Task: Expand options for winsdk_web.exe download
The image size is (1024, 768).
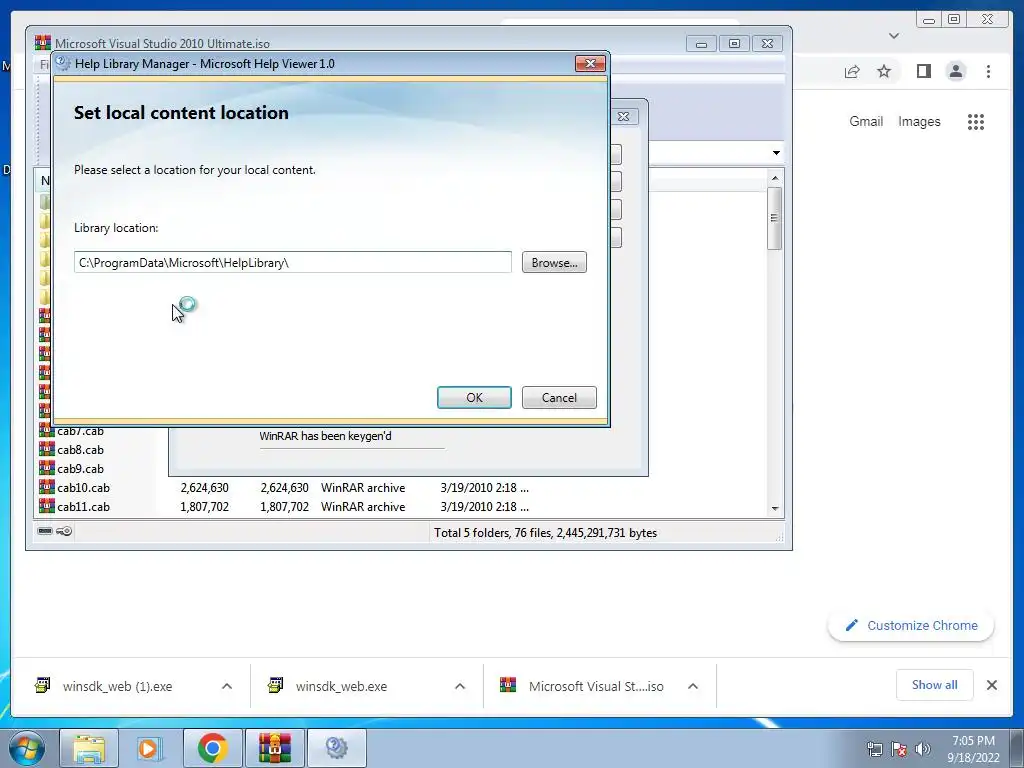Action: (x=460, y=686)
